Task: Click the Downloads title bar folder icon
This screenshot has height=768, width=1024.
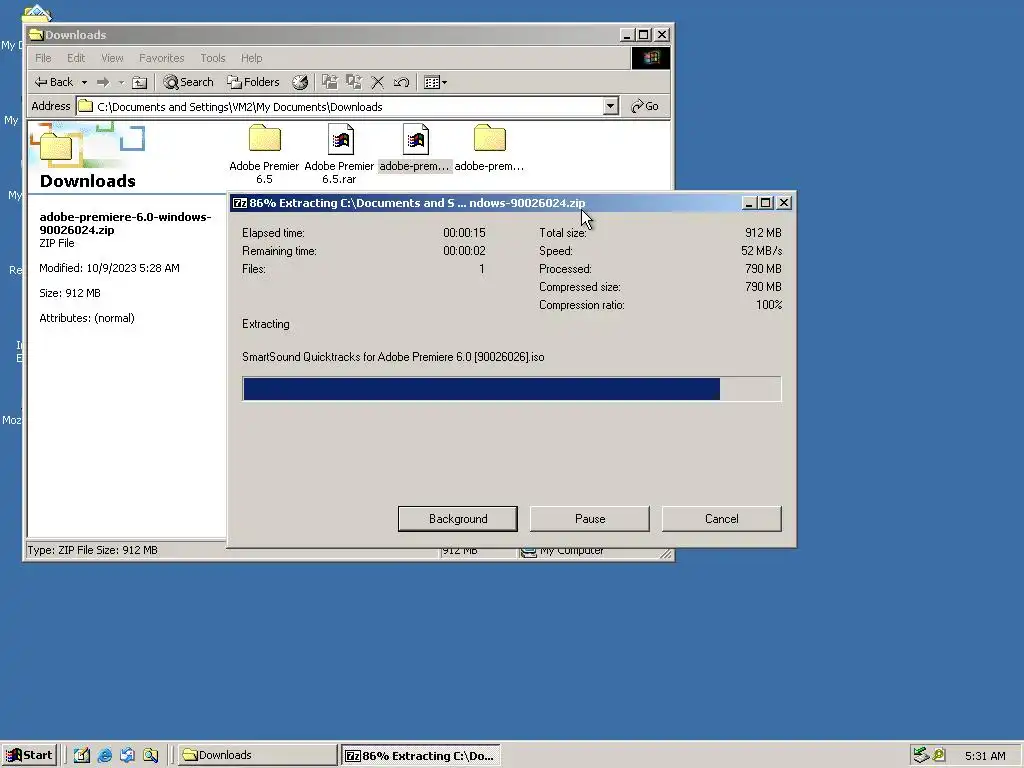Action: click(x=36, y=35)
